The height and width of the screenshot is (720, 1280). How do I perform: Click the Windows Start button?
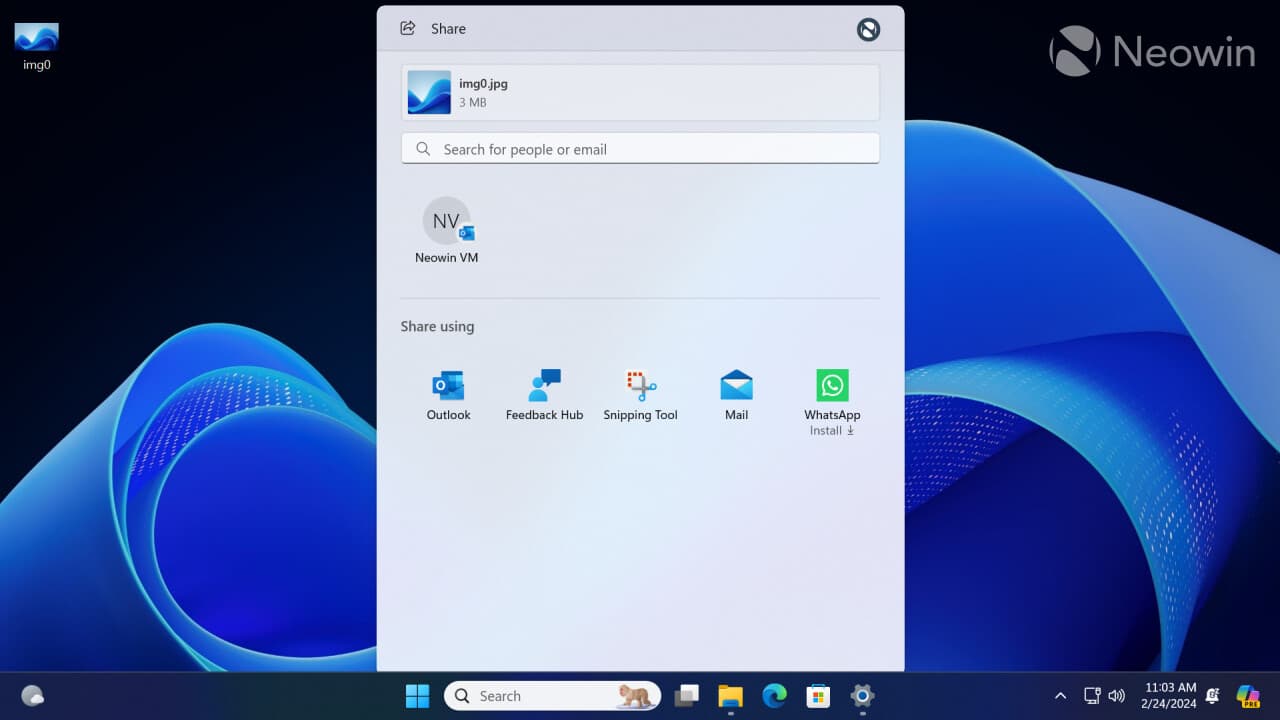417,695
